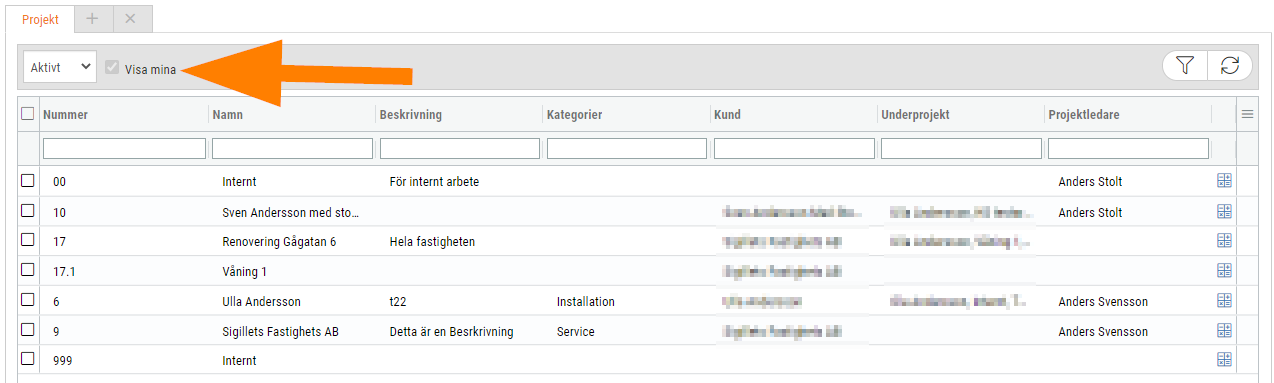The image size is (1274, 383).
Task: Toggle the Visa mina checkbox
Action: click(x=112, y=69)
